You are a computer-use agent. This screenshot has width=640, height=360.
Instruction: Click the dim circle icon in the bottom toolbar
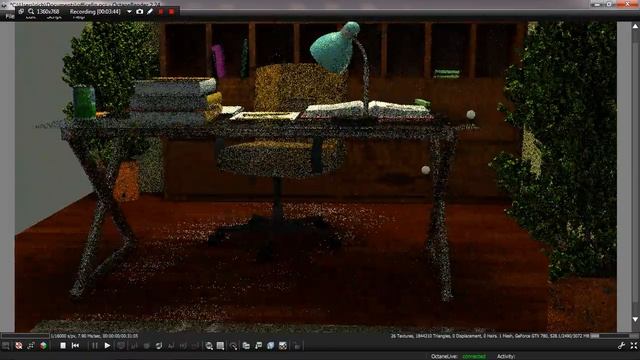pos(147,346)
